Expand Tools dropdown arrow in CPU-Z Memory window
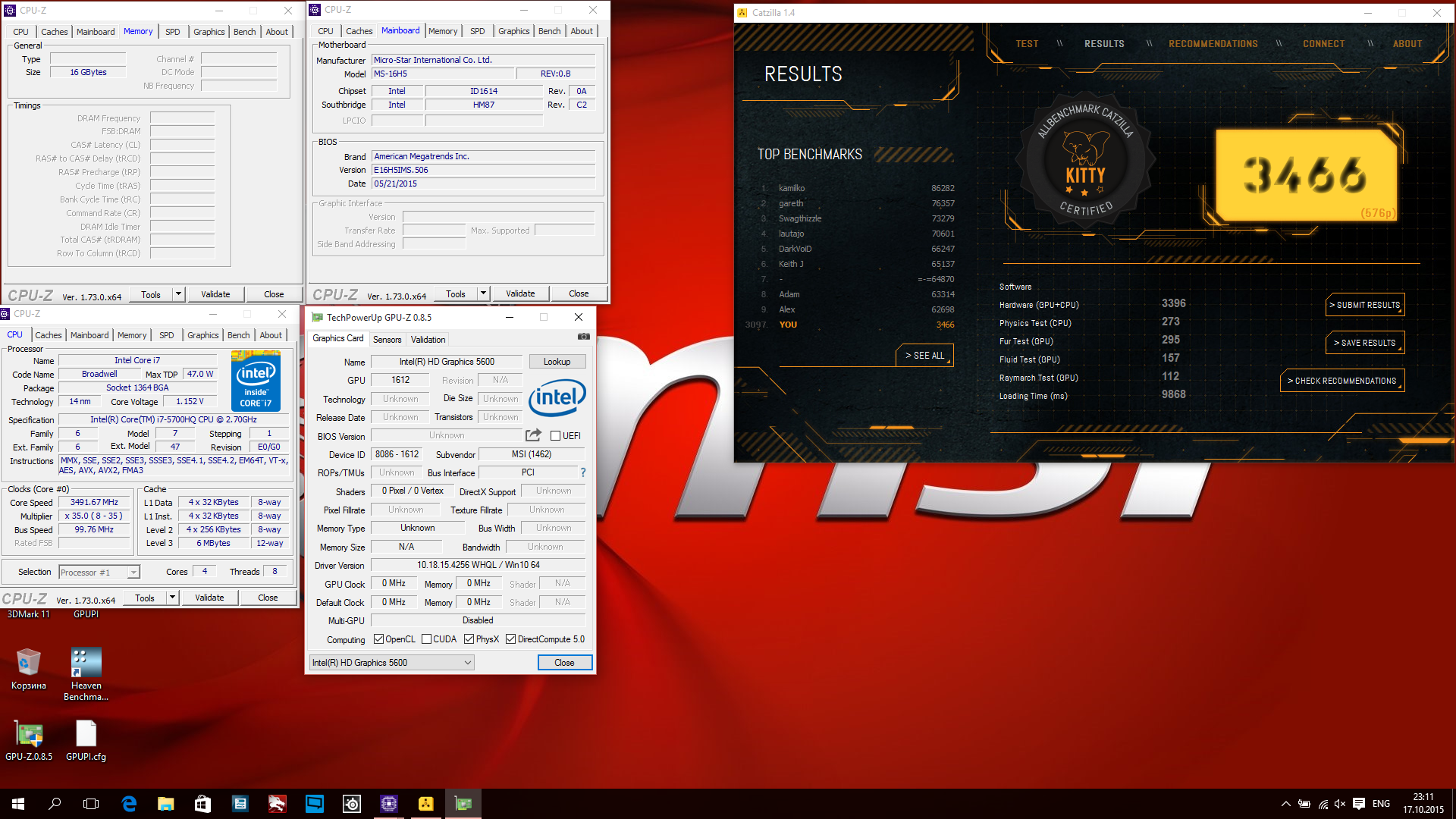The width and height of the screenshot is (1456, 819). [178, 294]
